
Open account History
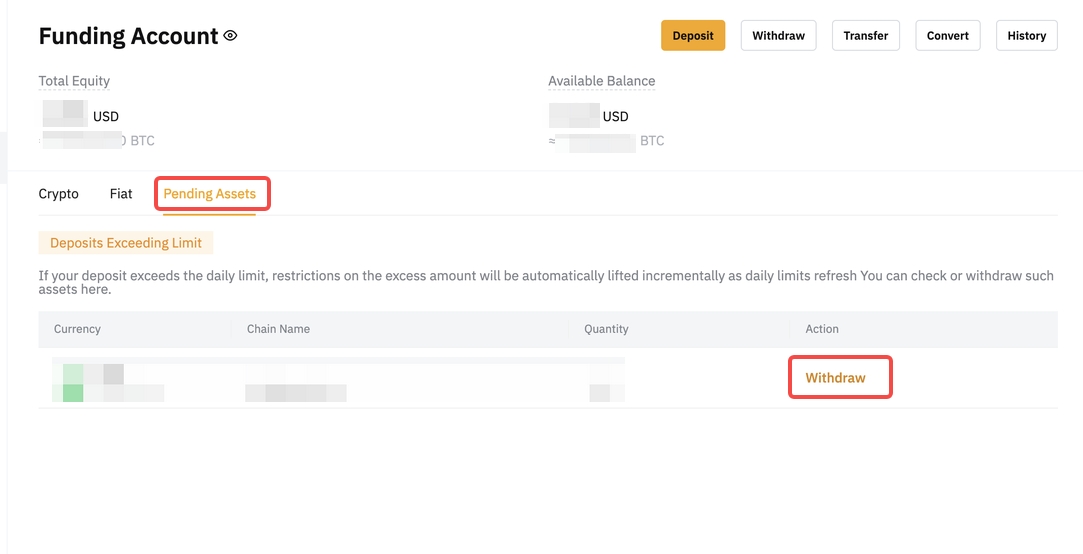pos(1026,36)
